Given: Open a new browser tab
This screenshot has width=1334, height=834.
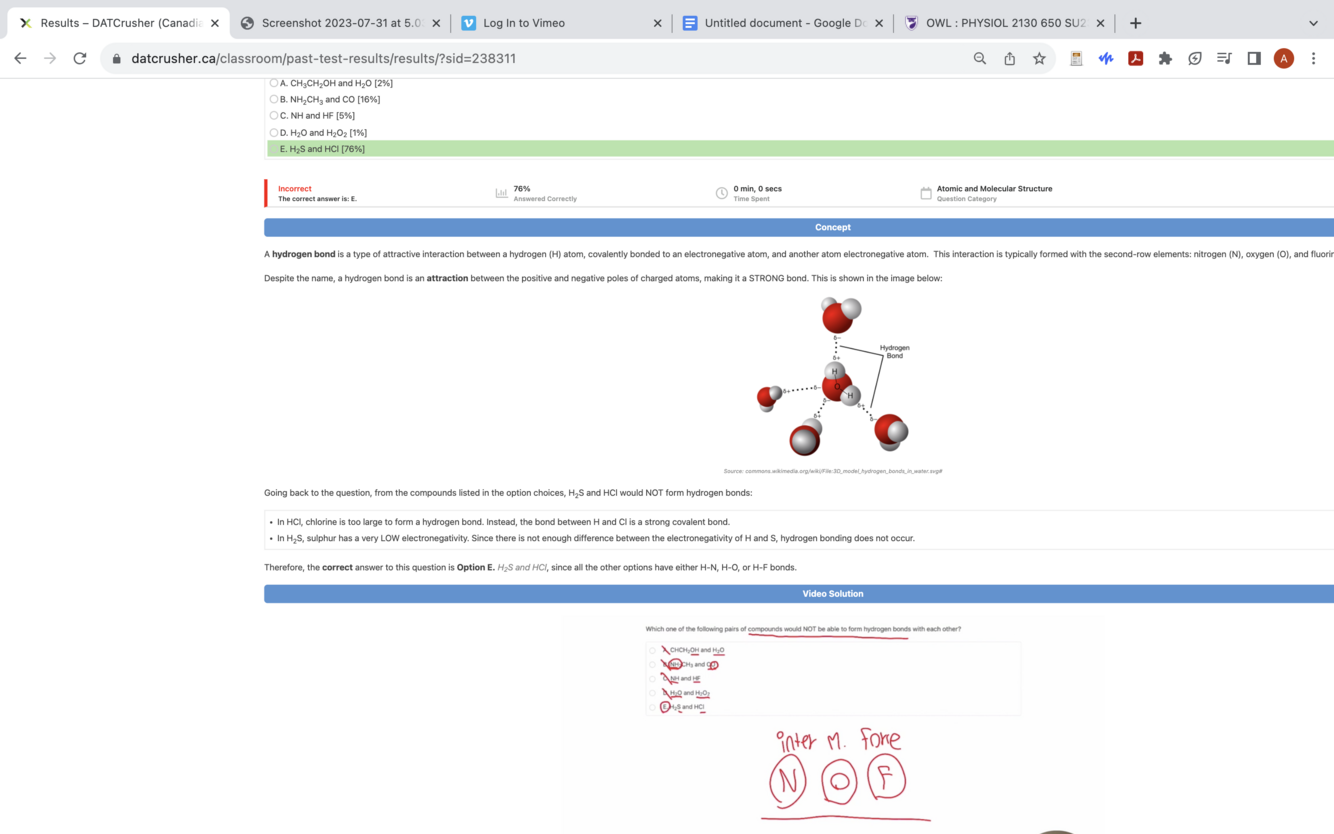Looking at the screenshot, I should tap(1135, 22).
